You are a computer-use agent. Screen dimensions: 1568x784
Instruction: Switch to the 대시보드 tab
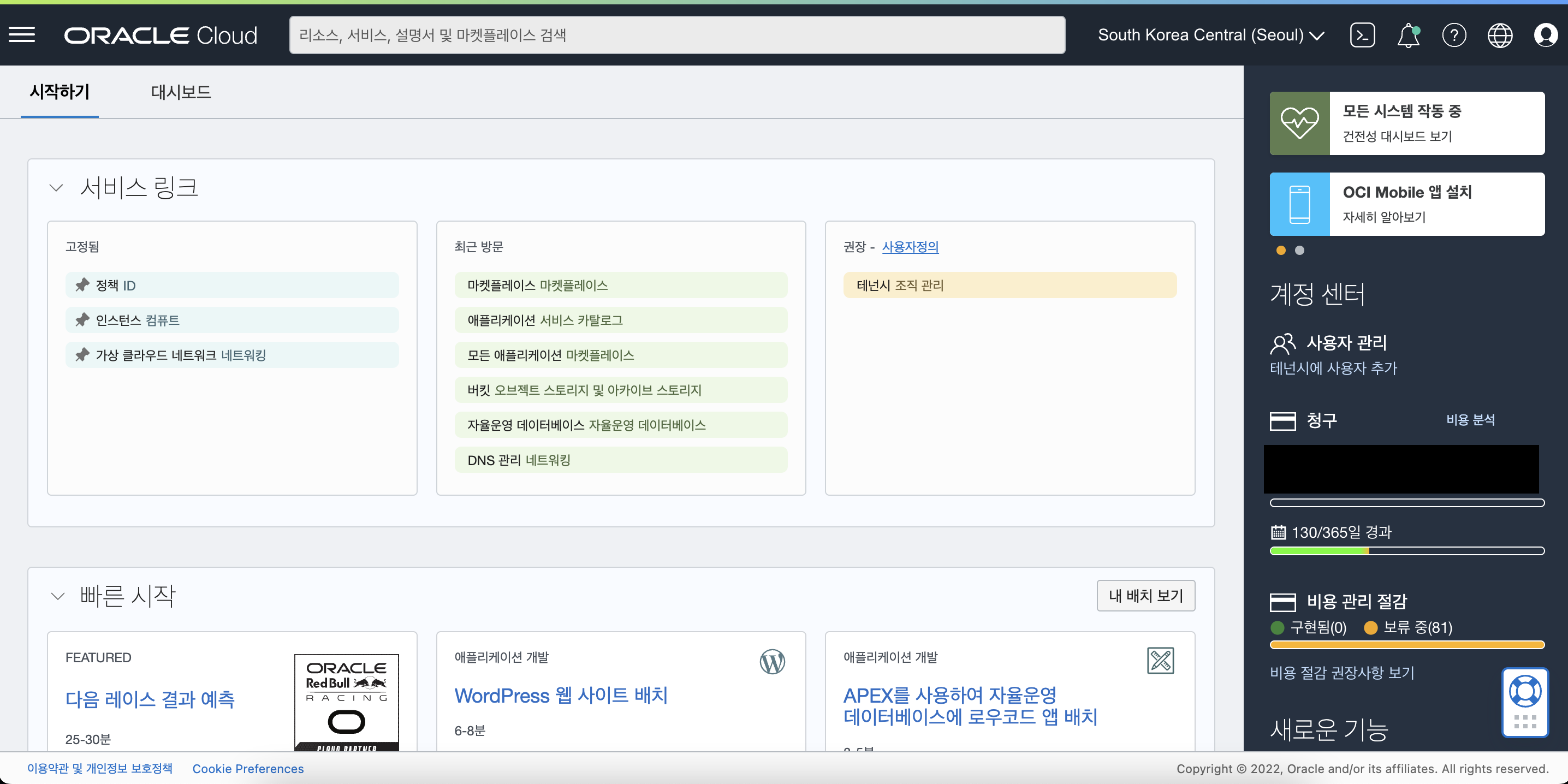click(181, 92)
